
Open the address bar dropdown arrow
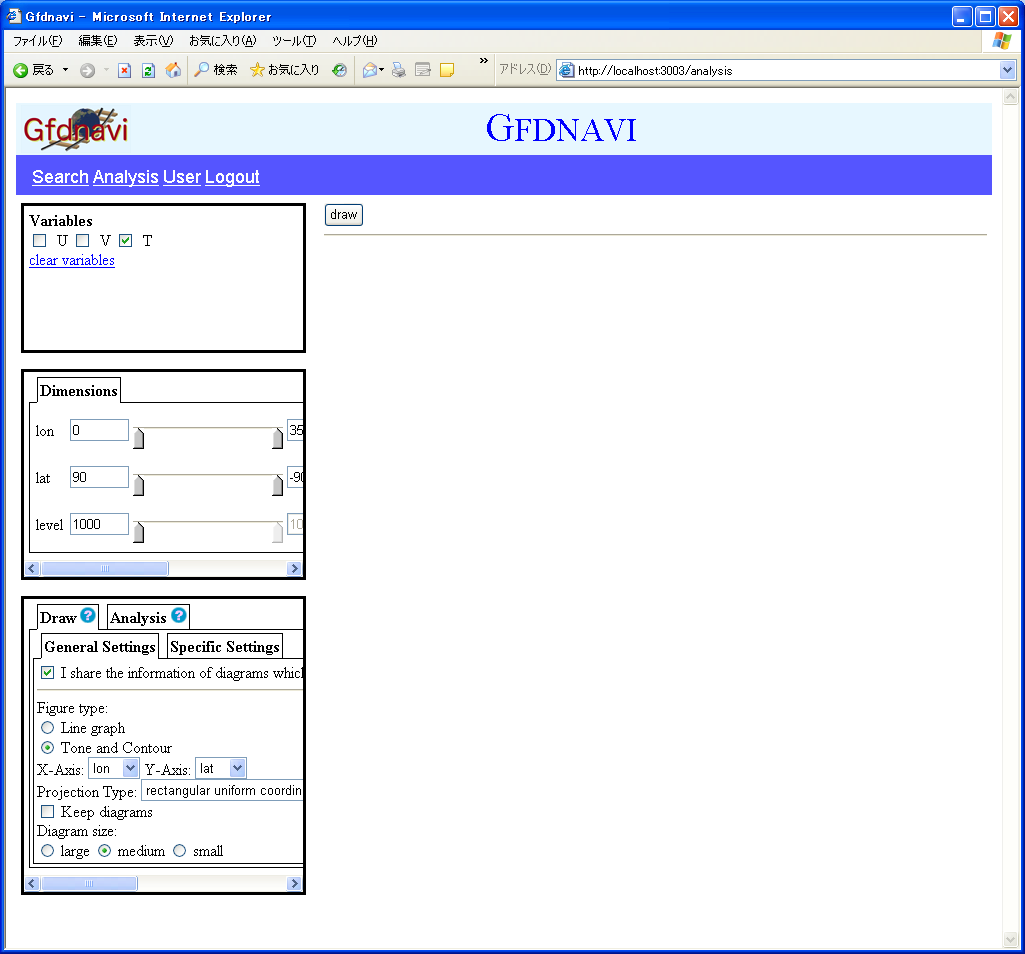point(1007,70)
